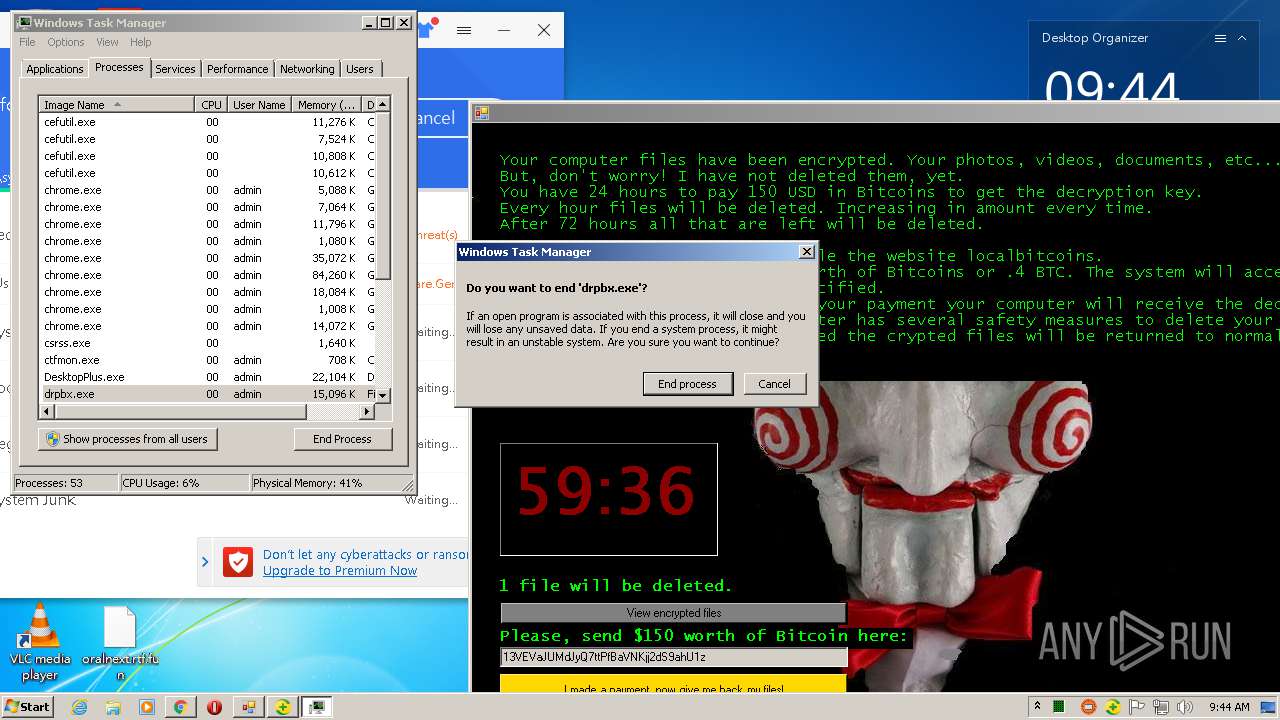Click View encrypted files button

[x=673, y=613]
